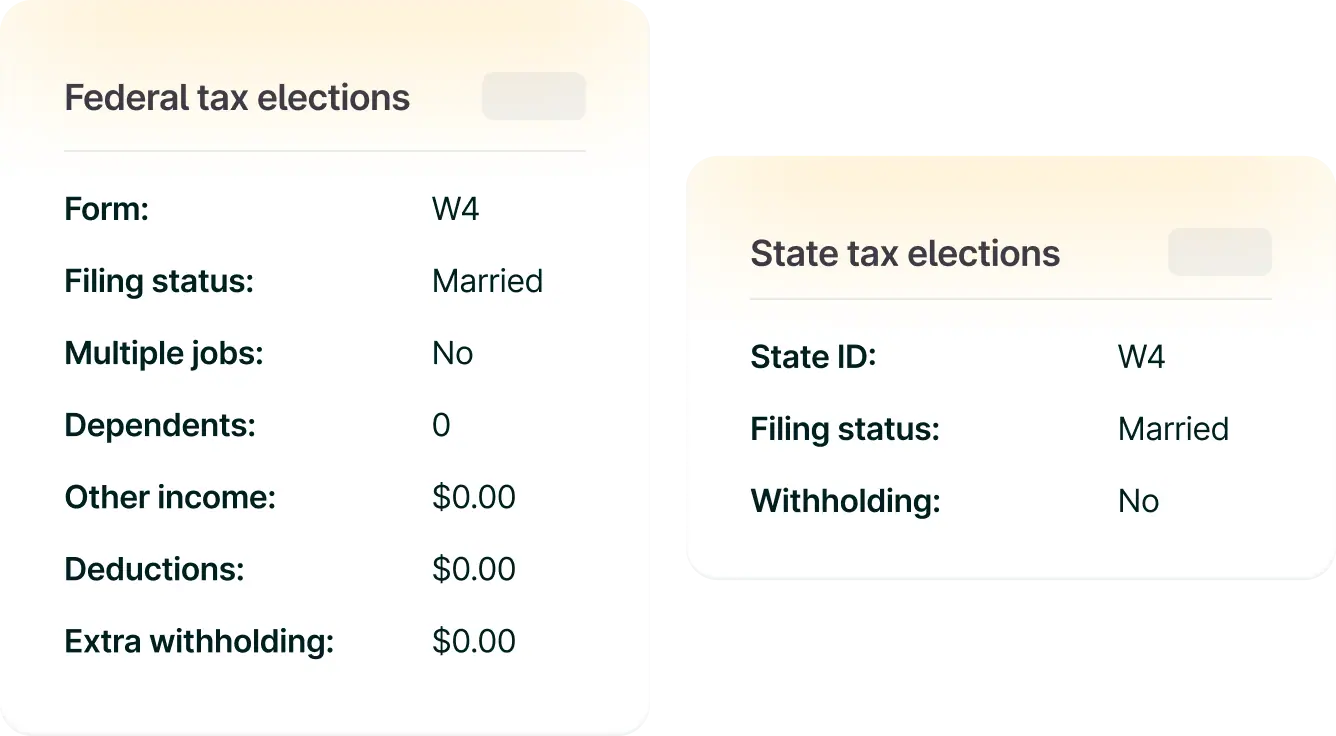Click the No value for Multiple jobs
Screen dimensions: 1336x736
click(x=452, y=354)
